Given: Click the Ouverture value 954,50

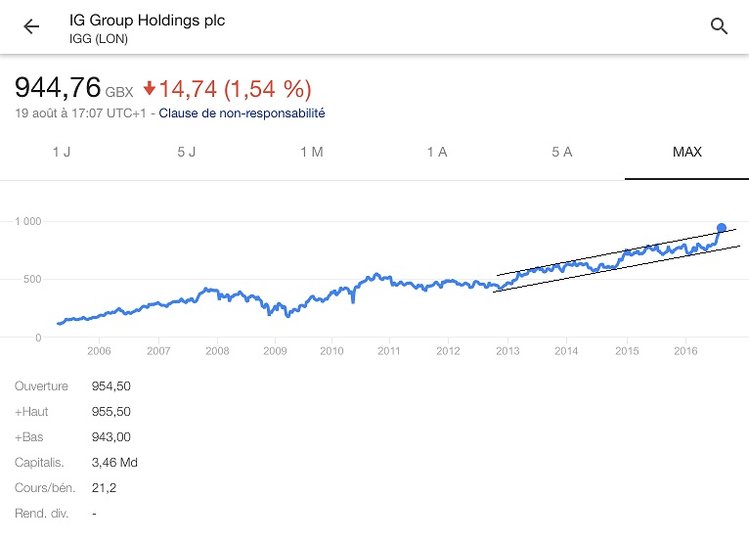Looking at the screenshot, I should pos(111,386).
